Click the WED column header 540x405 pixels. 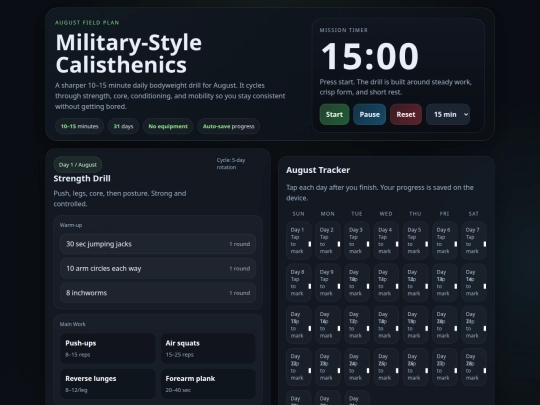pyautogui.click(x=386, y=214)
